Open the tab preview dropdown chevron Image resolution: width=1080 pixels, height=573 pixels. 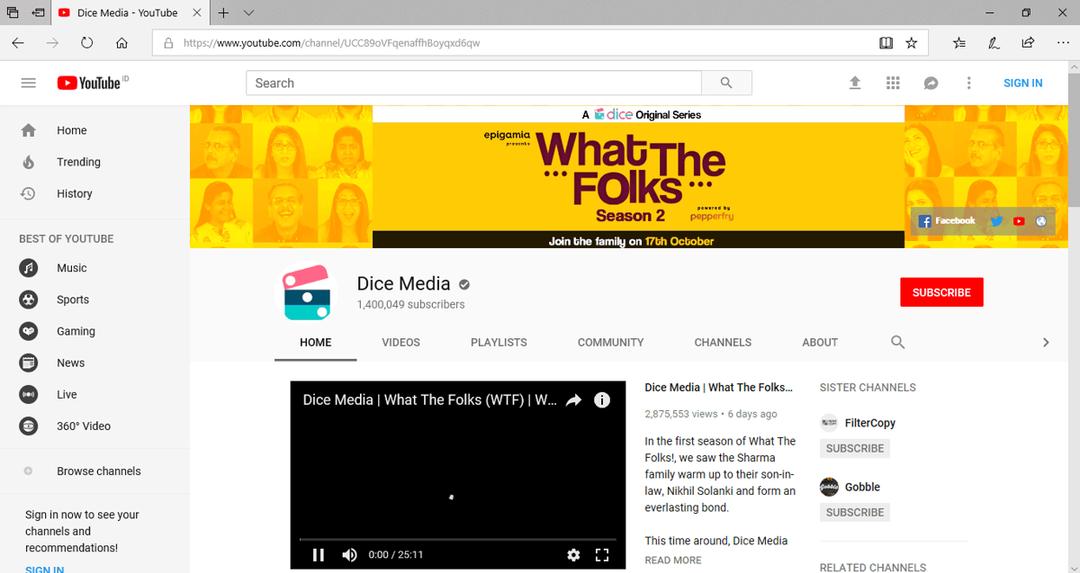pyautogui.click(x=249, y=12)
